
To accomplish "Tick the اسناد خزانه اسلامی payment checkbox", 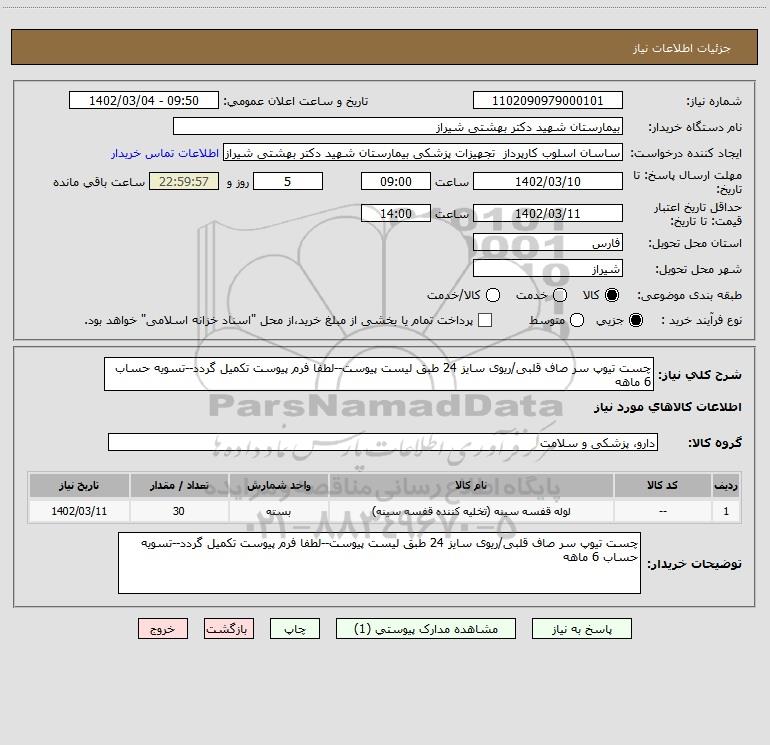I will (x=485, y=320).
